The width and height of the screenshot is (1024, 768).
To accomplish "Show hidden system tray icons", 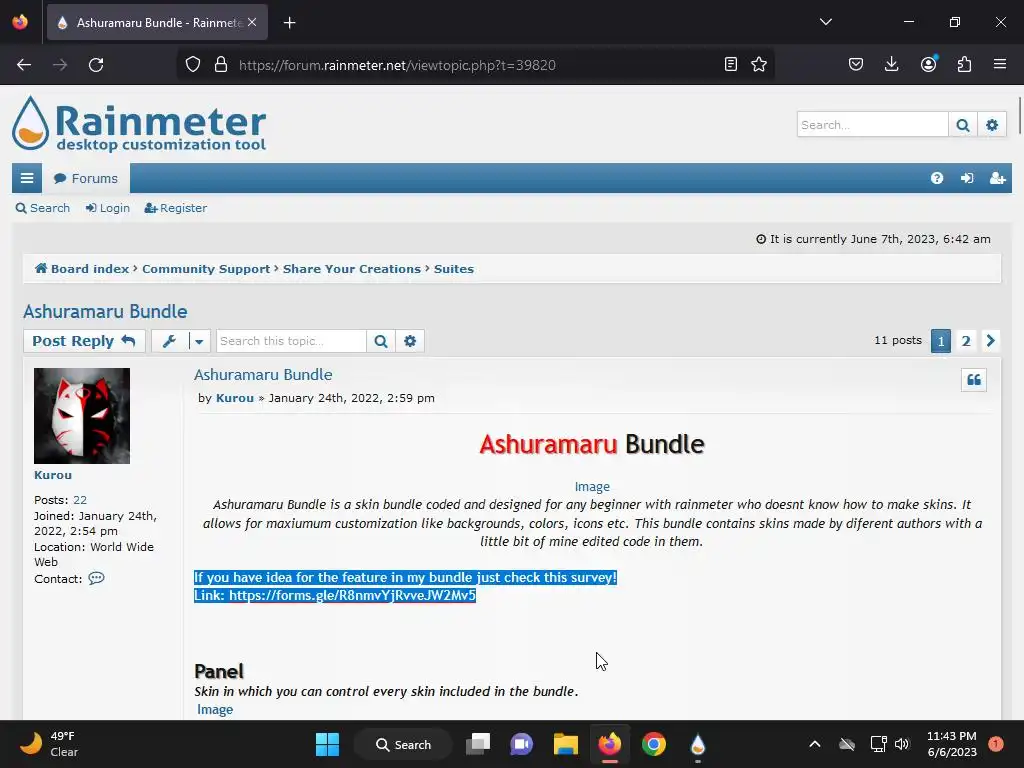I will click(x=814, y=744).
